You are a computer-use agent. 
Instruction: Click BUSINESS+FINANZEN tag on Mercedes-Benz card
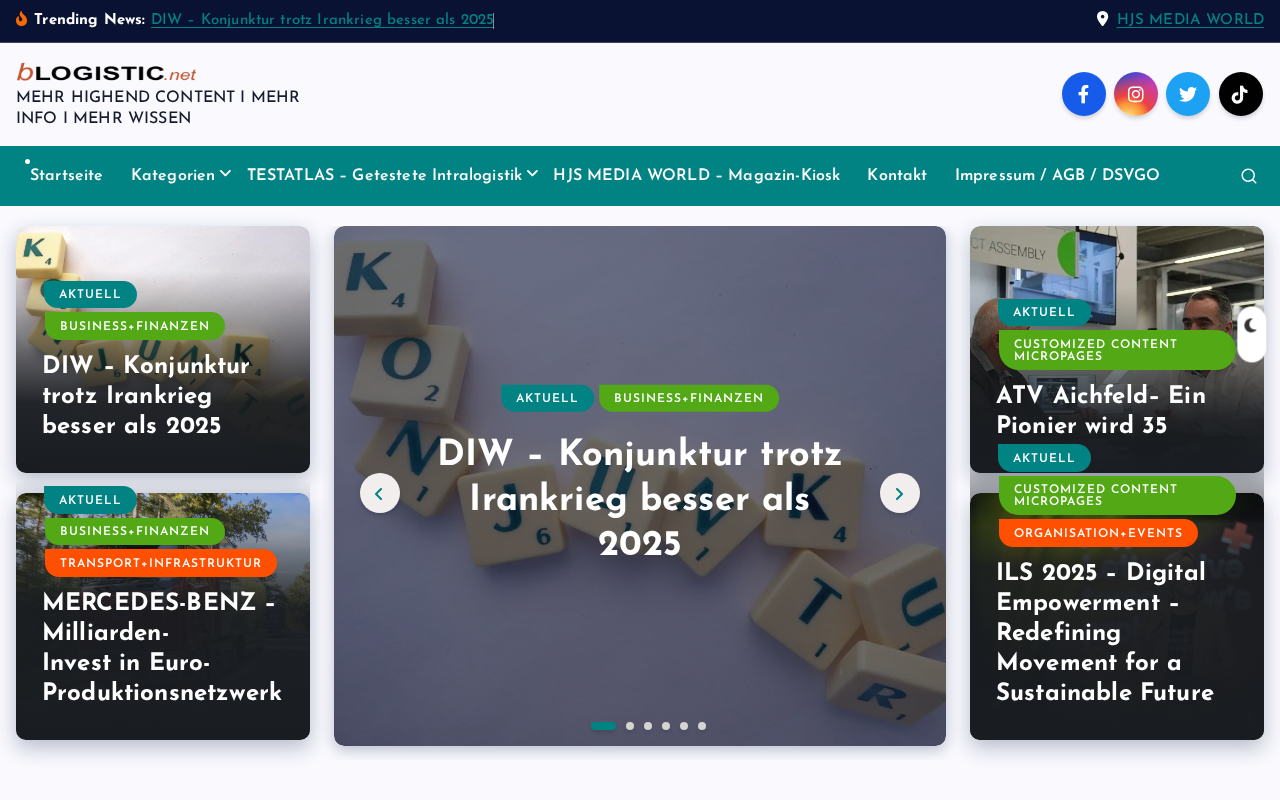pos(135,532)
